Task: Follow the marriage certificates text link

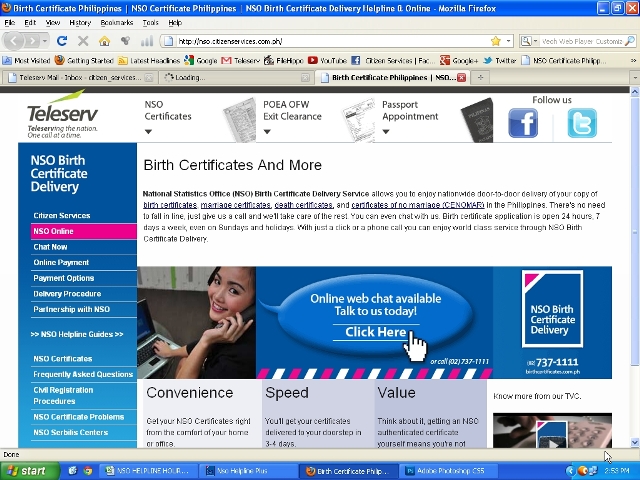Action: [x=236, y=205]
